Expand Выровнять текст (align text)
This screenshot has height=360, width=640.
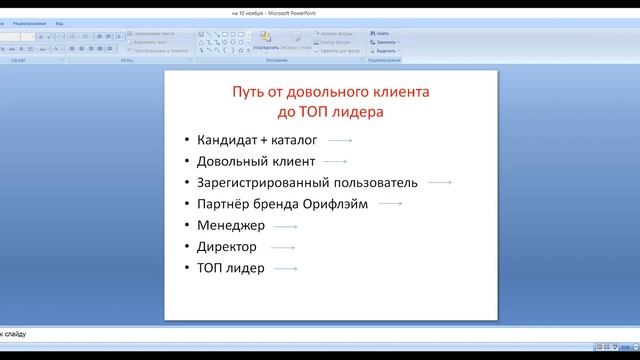pos(148,42)
